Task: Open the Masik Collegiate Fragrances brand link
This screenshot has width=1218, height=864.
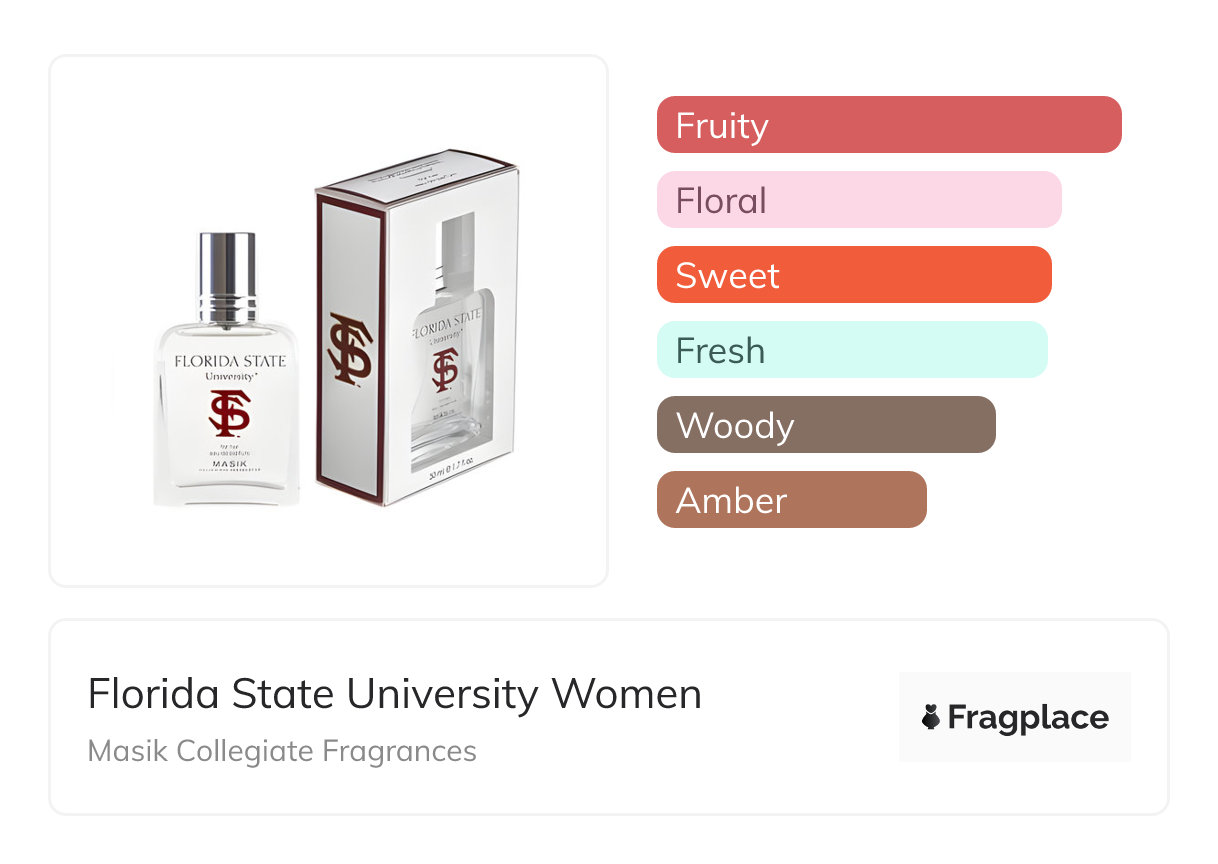Action: (282, 750)
